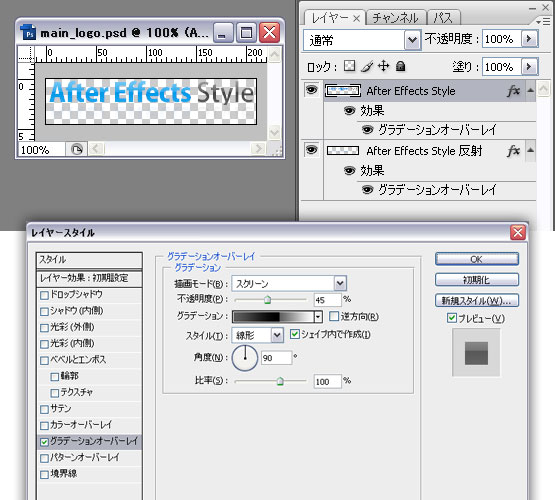This screenshot has width=555, height=500.
Task: Click ruler origin corner in document window
Action: (27, 55)
